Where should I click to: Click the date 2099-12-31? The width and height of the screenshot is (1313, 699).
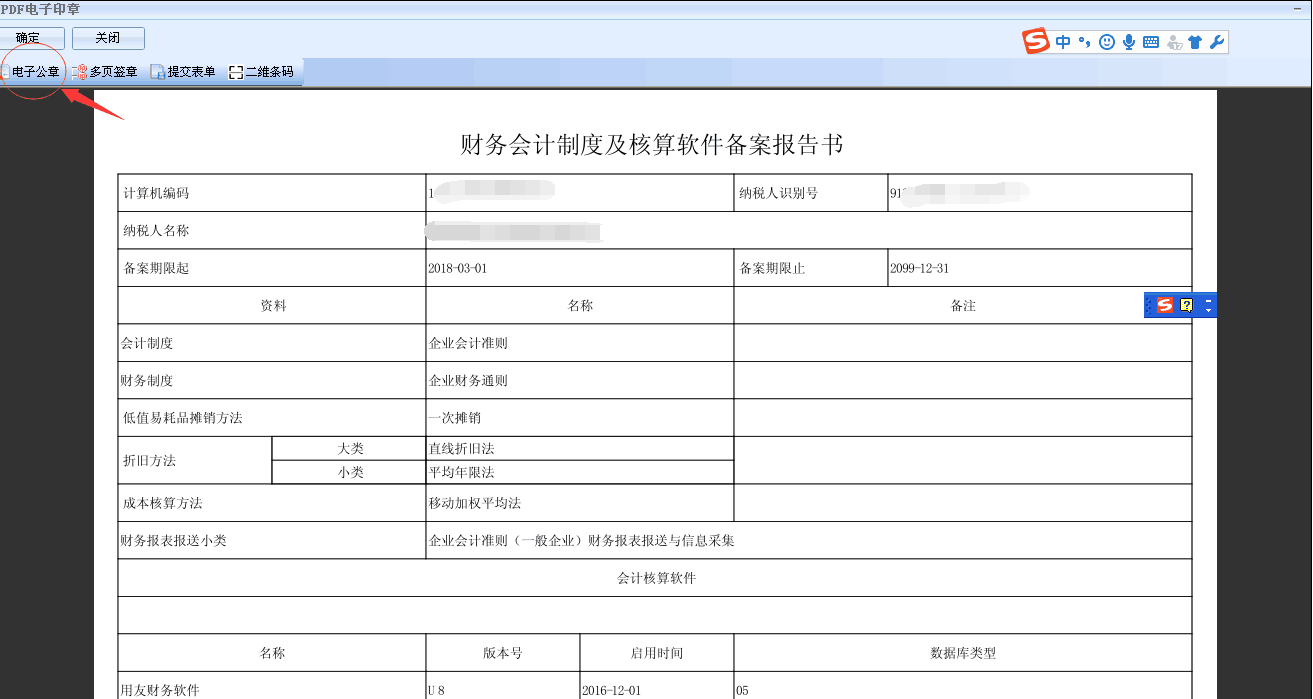919,269
